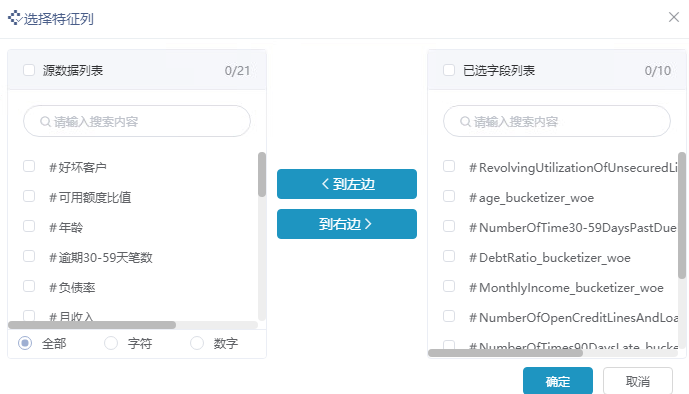Image resolution: width=689 pixels, height=394 pixels.
Task: Check the 已选字段列表 select-all checkbox
Action: tap(449, 70)
